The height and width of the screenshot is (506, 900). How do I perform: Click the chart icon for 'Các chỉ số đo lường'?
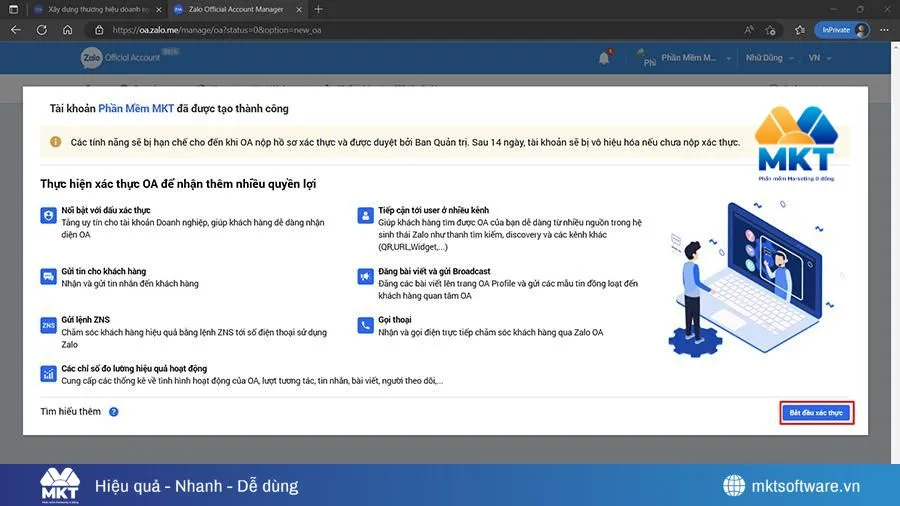48,374
